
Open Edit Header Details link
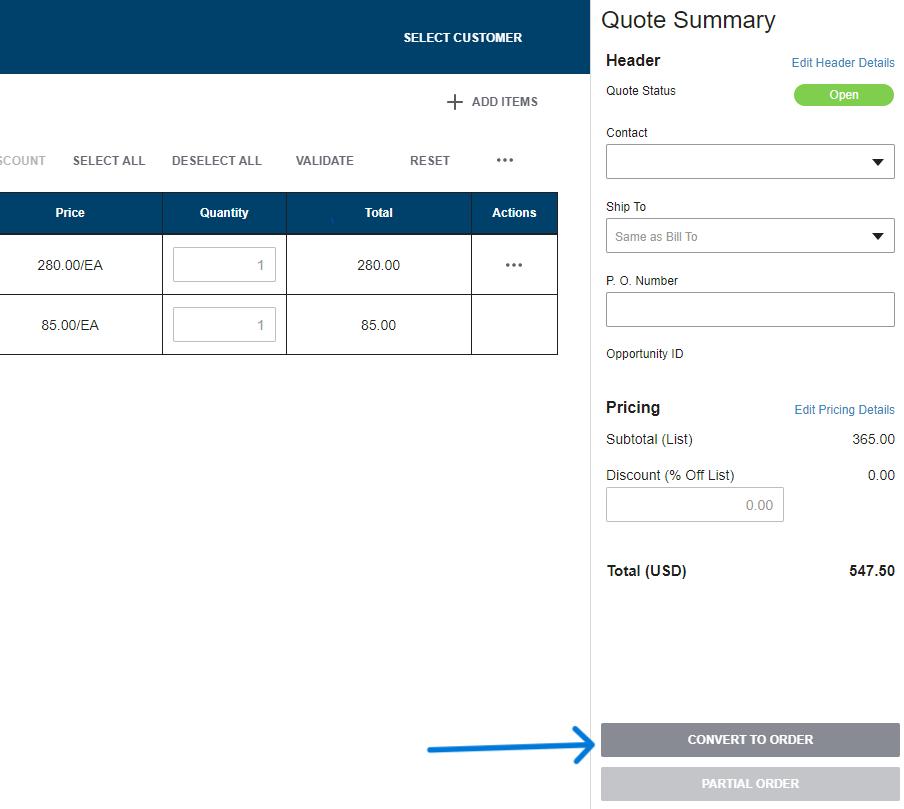click(843, 63)
